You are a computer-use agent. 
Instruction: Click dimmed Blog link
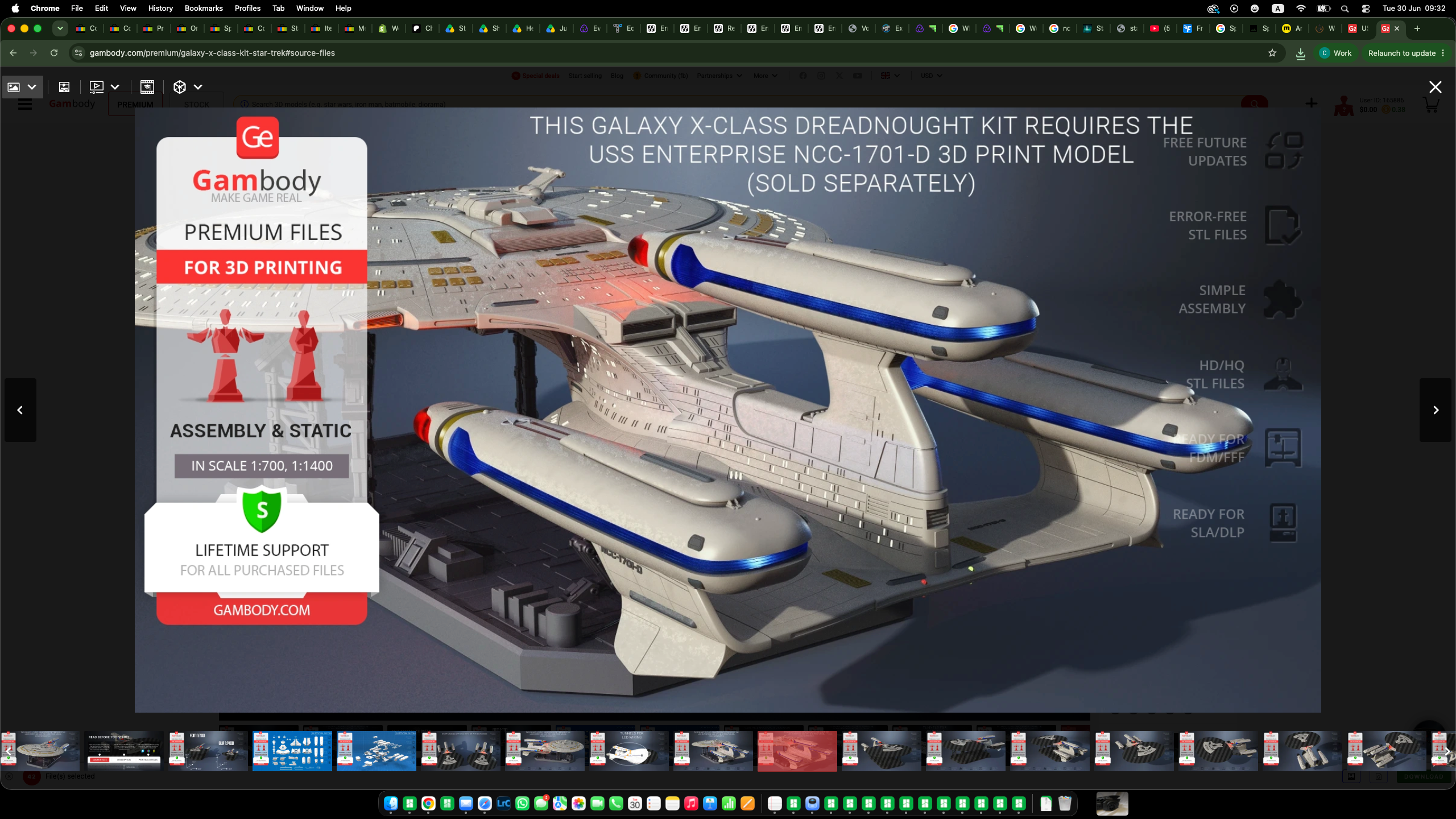[x=617, y=76]
